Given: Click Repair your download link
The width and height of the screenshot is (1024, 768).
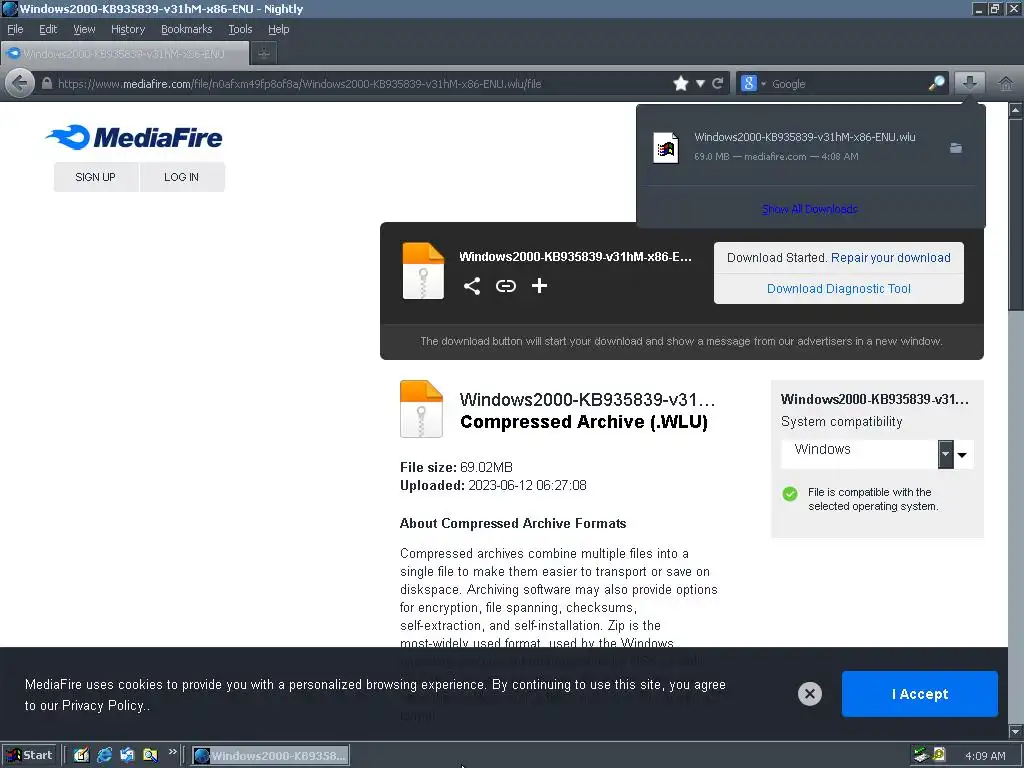Looking at the screenshot, I should click(x=890, y=257).
